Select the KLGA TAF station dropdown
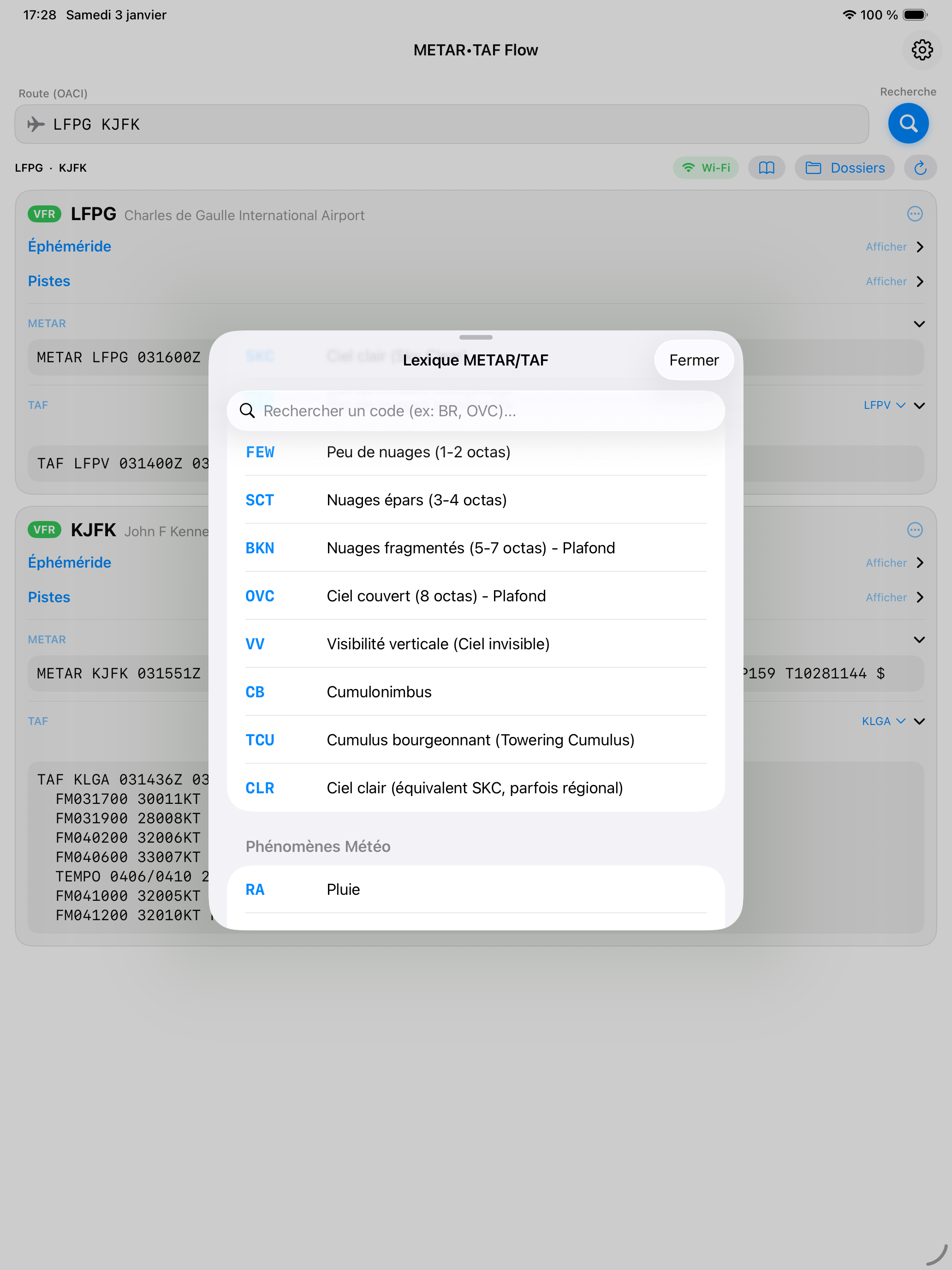 click(x=883, y=721)
